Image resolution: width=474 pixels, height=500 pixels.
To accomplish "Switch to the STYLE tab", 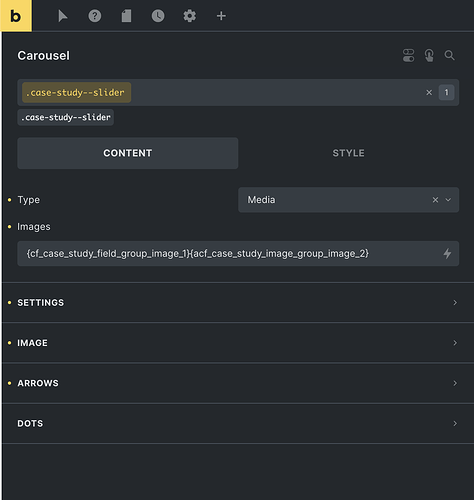I will point(349,153).
